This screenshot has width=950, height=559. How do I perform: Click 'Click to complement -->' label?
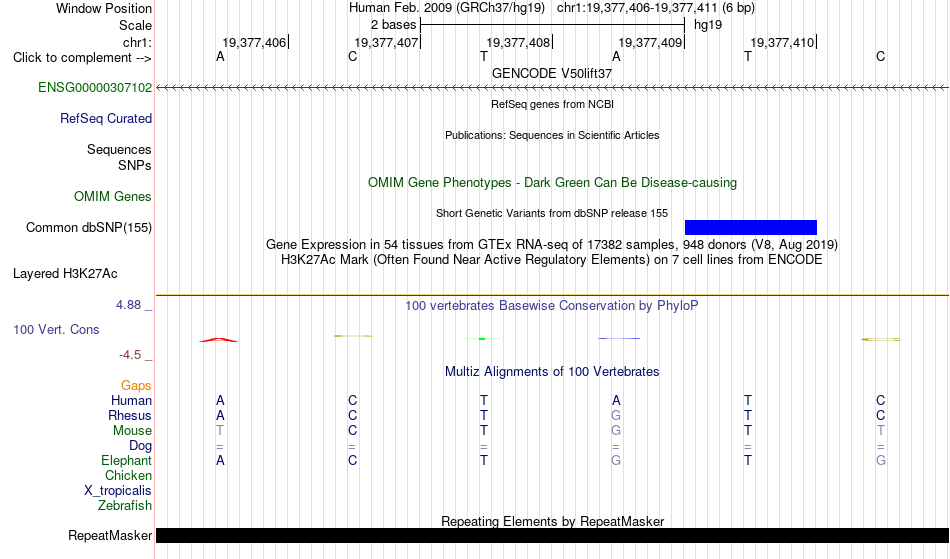82,58
